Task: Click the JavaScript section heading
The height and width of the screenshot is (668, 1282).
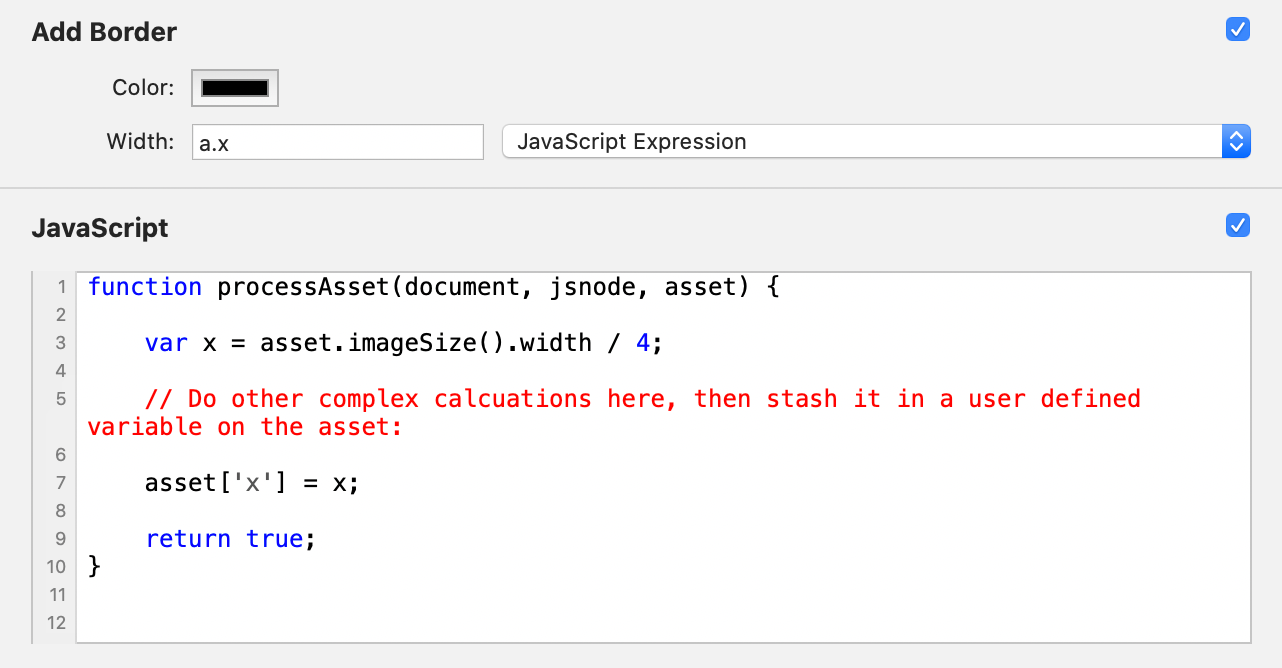Action: pos(100,228)
